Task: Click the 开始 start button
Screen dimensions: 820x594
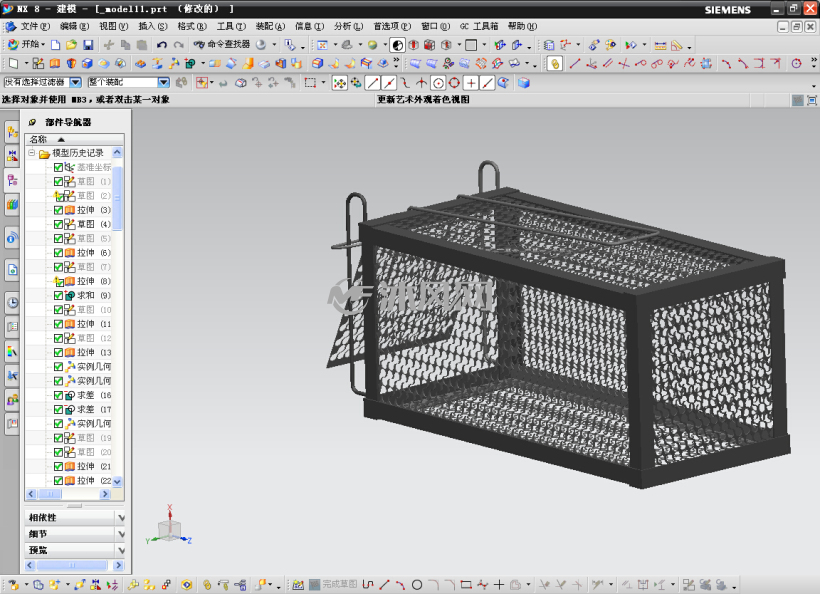Action: (x=27, y=44)
